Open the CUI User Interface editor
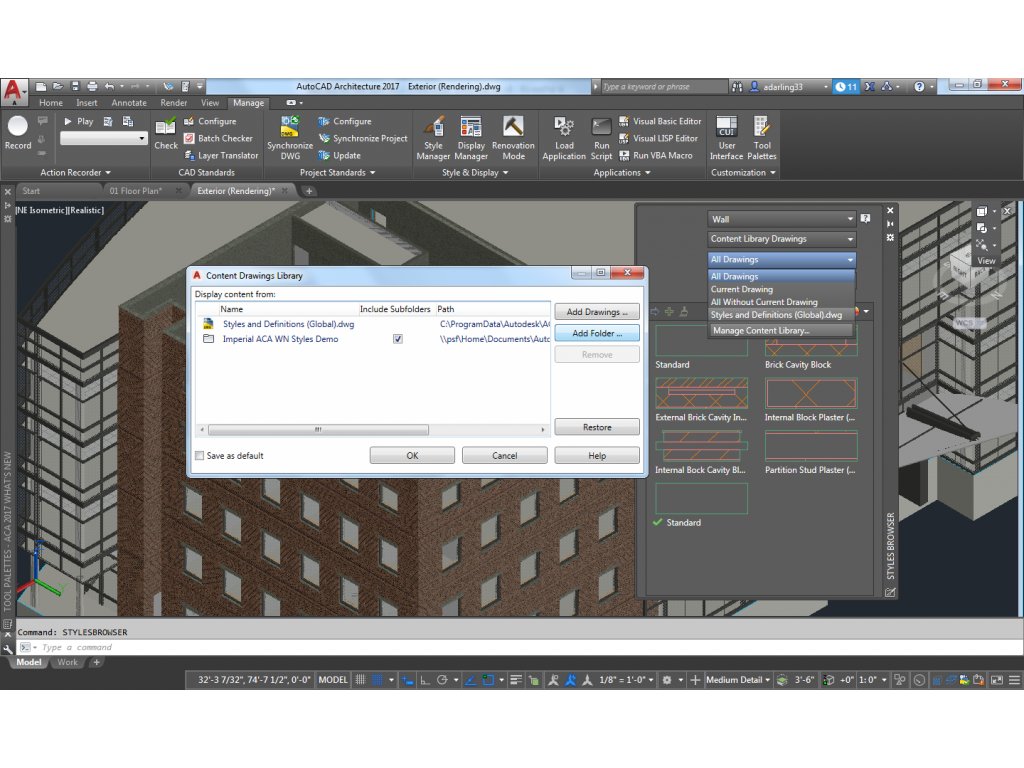Image resolution: width=1024 pixels, height=768 pixels. pyautogui.click(x=726, y=138)
